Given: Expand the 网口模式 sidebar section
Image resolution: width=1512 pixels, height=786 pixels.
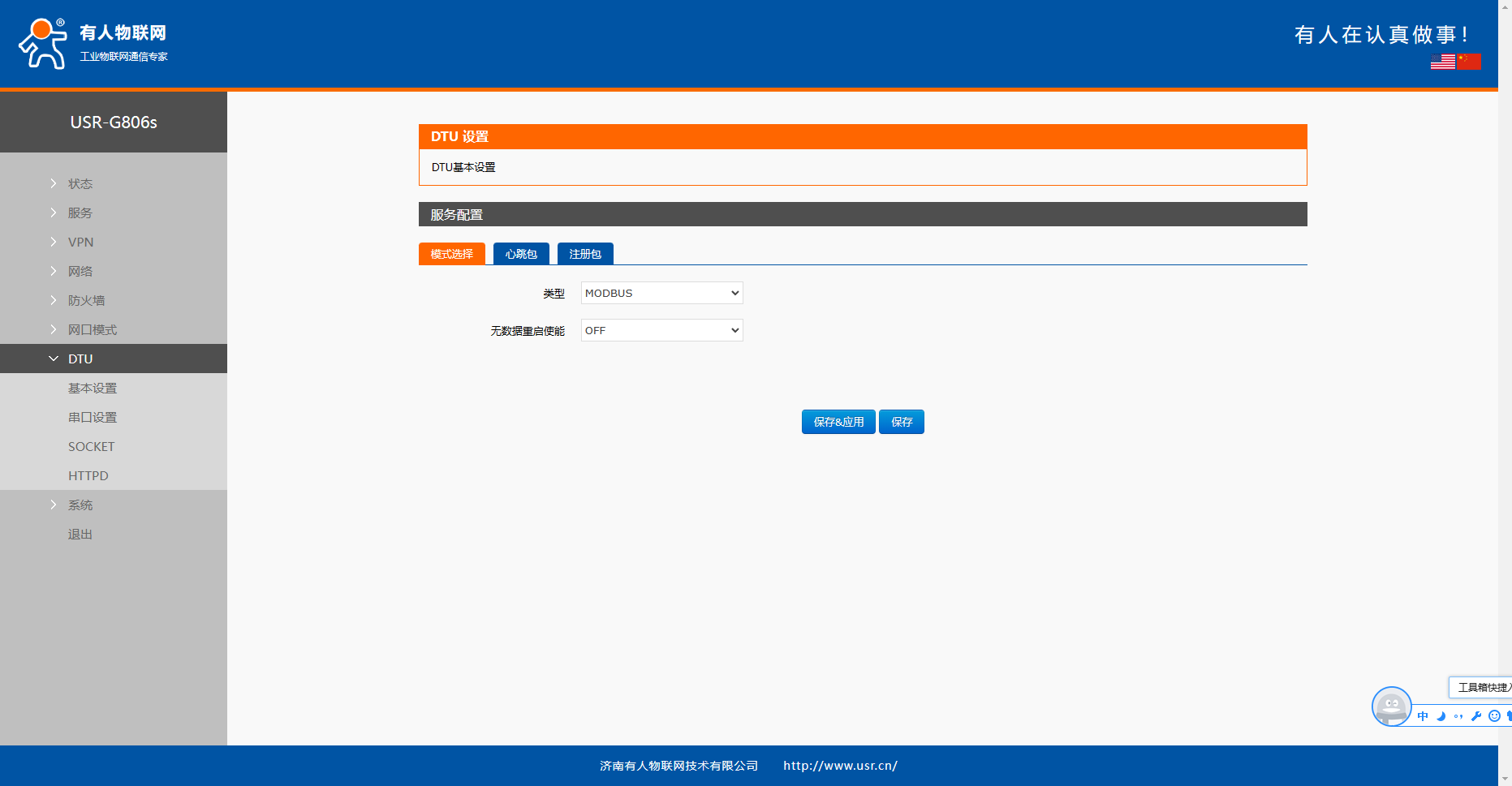Looking at the screenshot, I should coord(114,329).
